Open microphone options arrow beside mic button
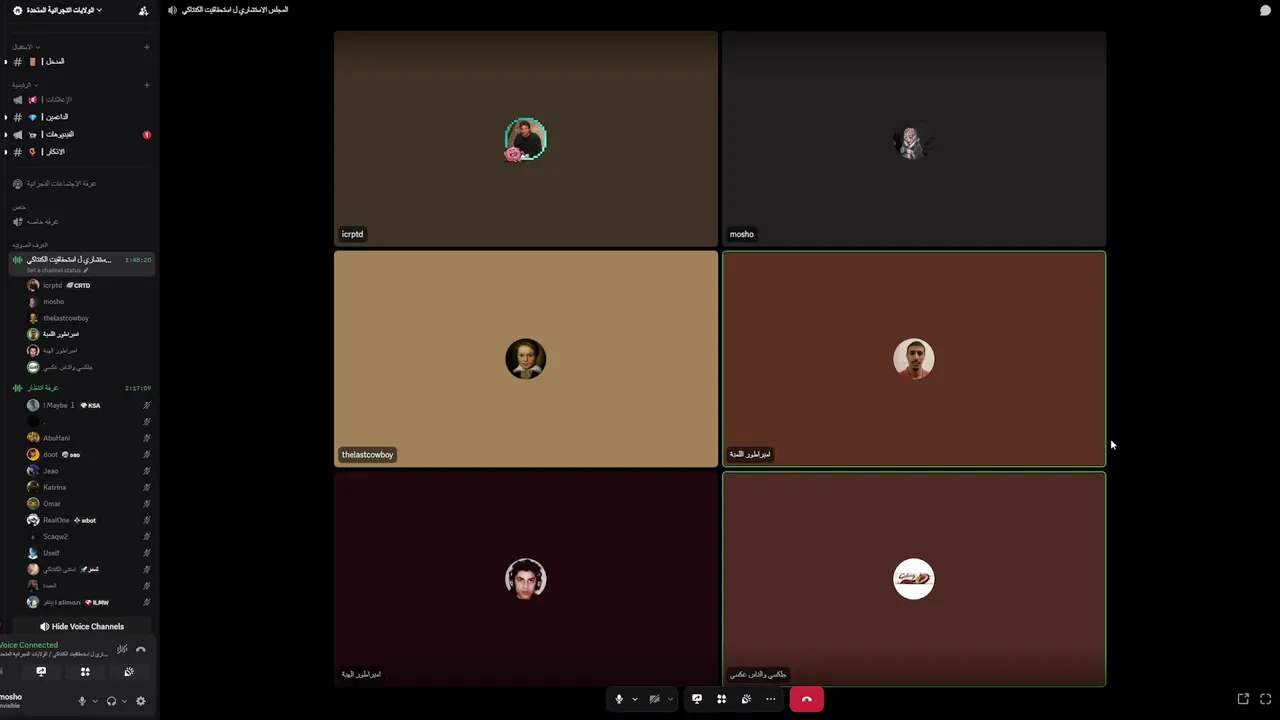The height and width of the screenshot is (720, 1280). [x=634, y=699]
